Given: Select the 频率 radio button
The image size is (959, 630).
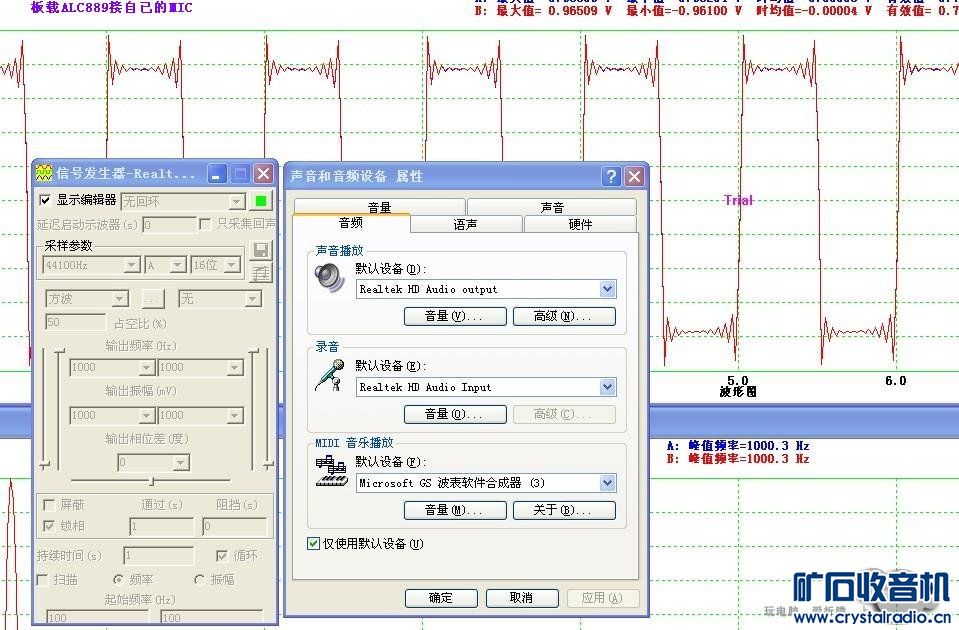Looking at the screenshot, I should 119,579.
